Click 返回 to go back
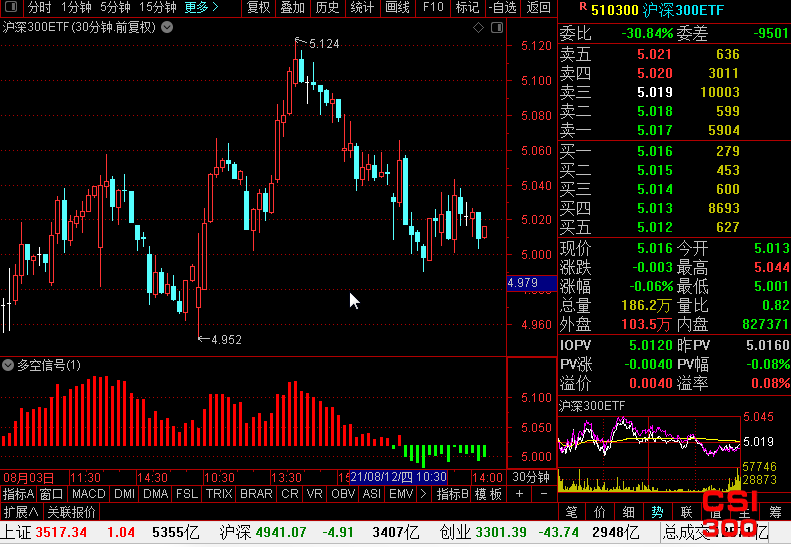The image size is (791, 547). pos(538,8)
